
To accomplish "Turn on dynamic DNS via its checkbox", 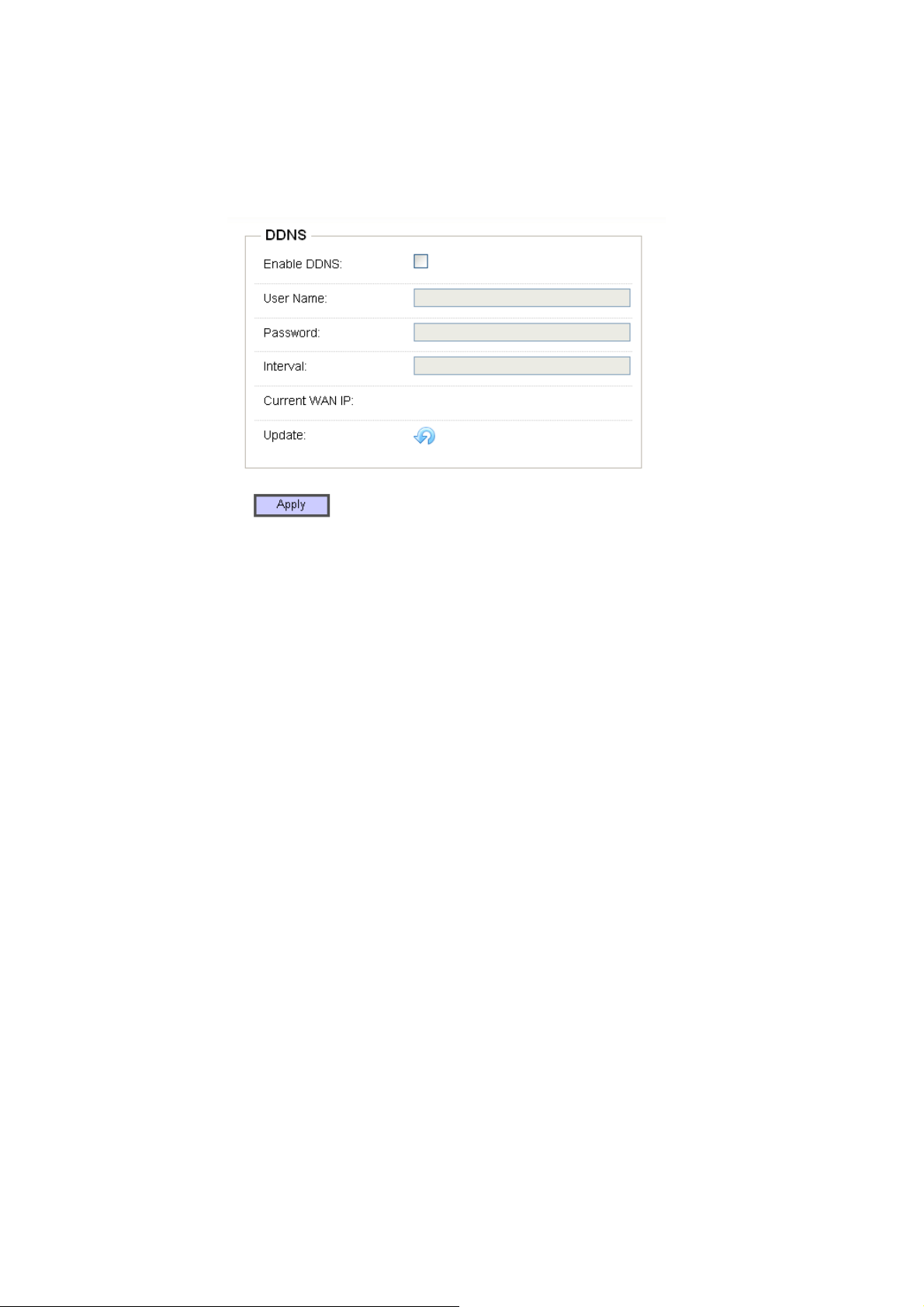I will coord(420,261).
